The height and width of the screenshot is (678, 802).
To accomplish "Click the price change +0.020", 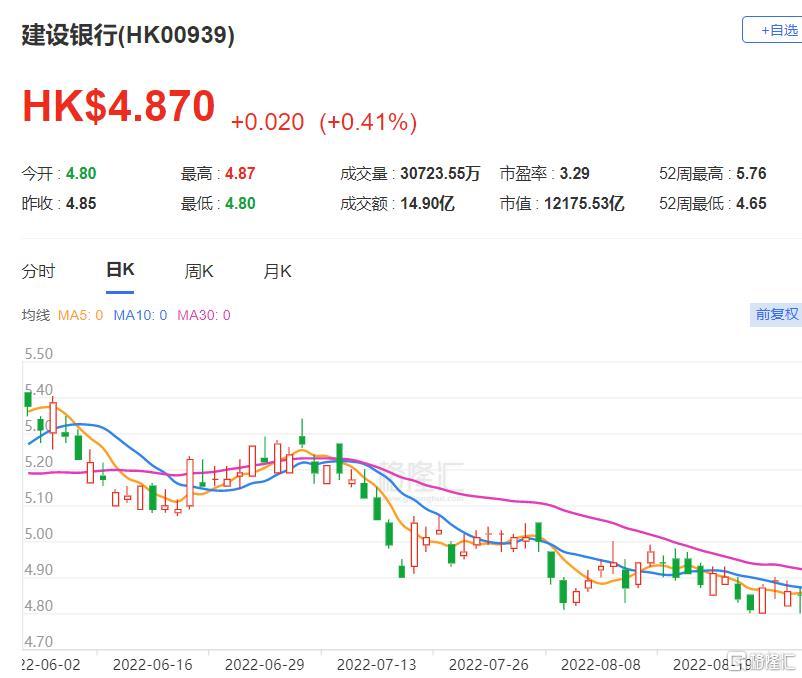I will click(x=268, y=123).
